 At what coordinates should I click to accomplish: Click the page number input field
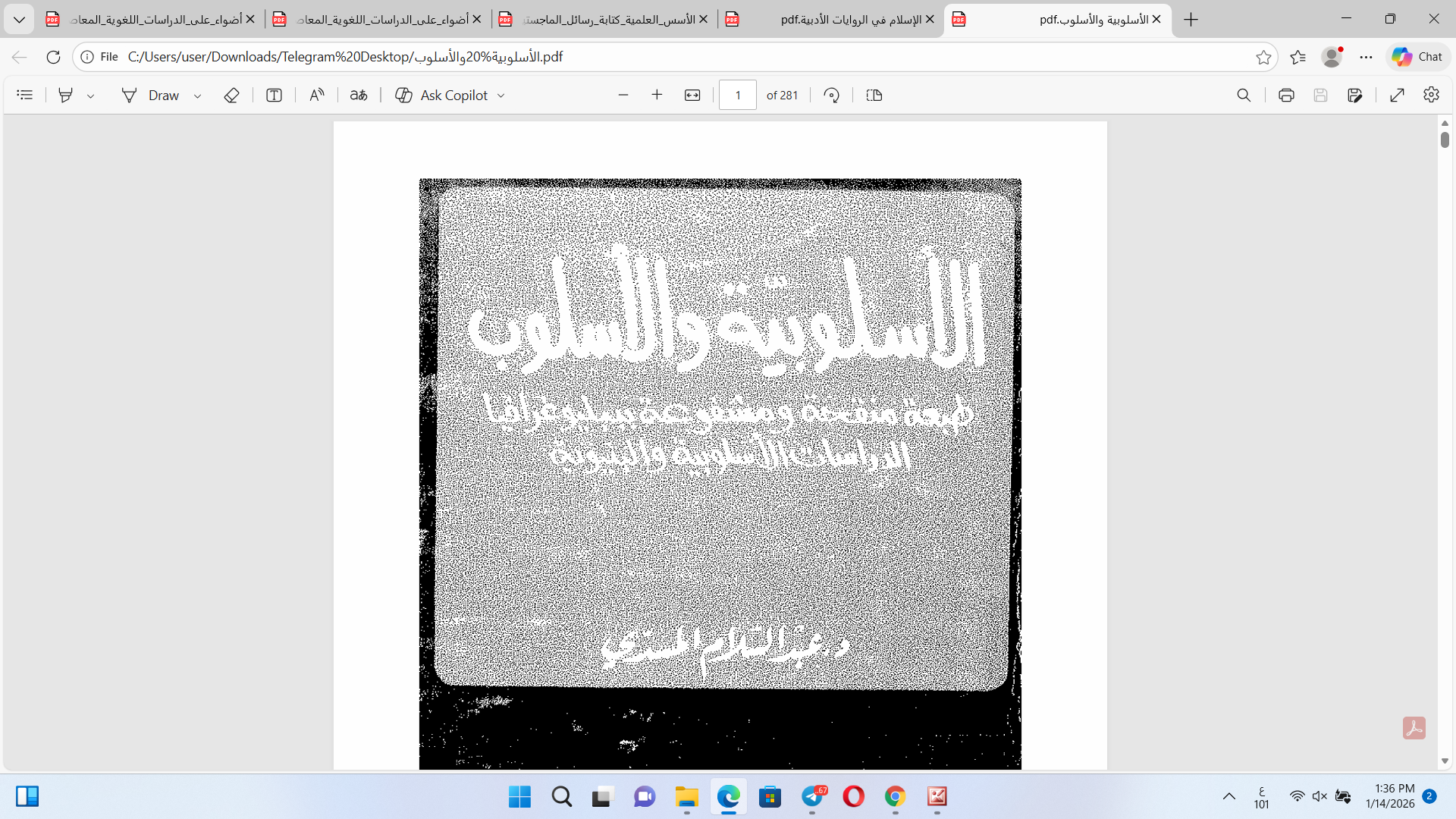point(738,95)
